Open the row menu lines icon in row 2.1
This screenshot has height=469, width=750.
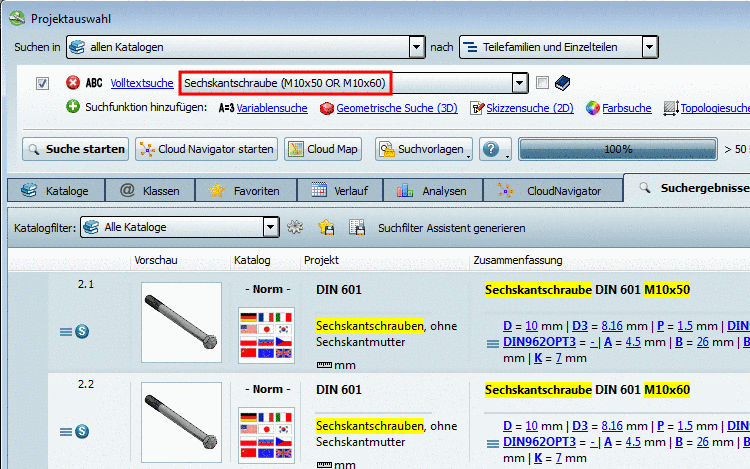pyautogui.click(x=66, y=332)
